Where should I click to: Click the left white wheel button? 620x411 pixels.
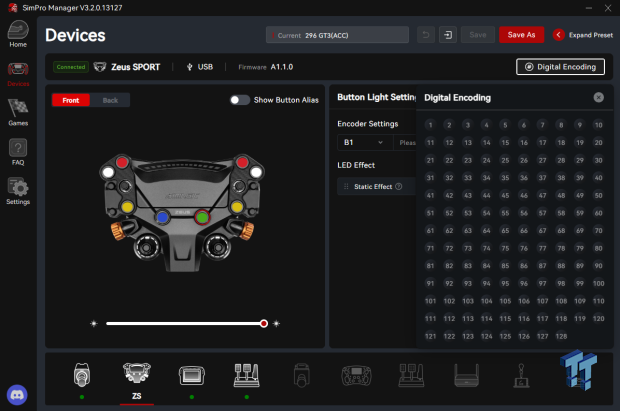pyautogui.click(x=108, y=172)
